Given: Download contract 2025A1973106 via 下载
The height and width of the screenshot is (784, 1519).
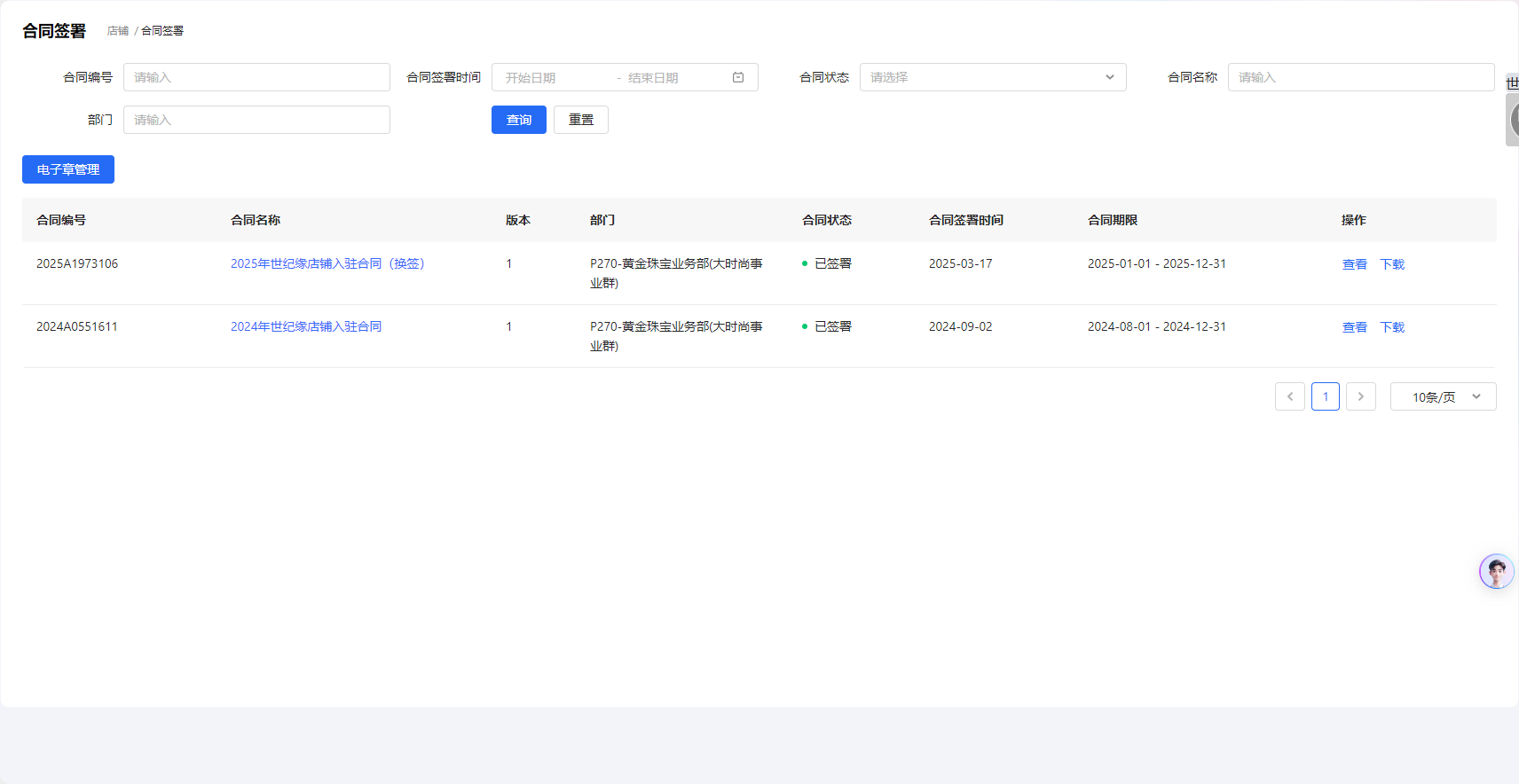Looking at the screenshot, I should 1391,264.
